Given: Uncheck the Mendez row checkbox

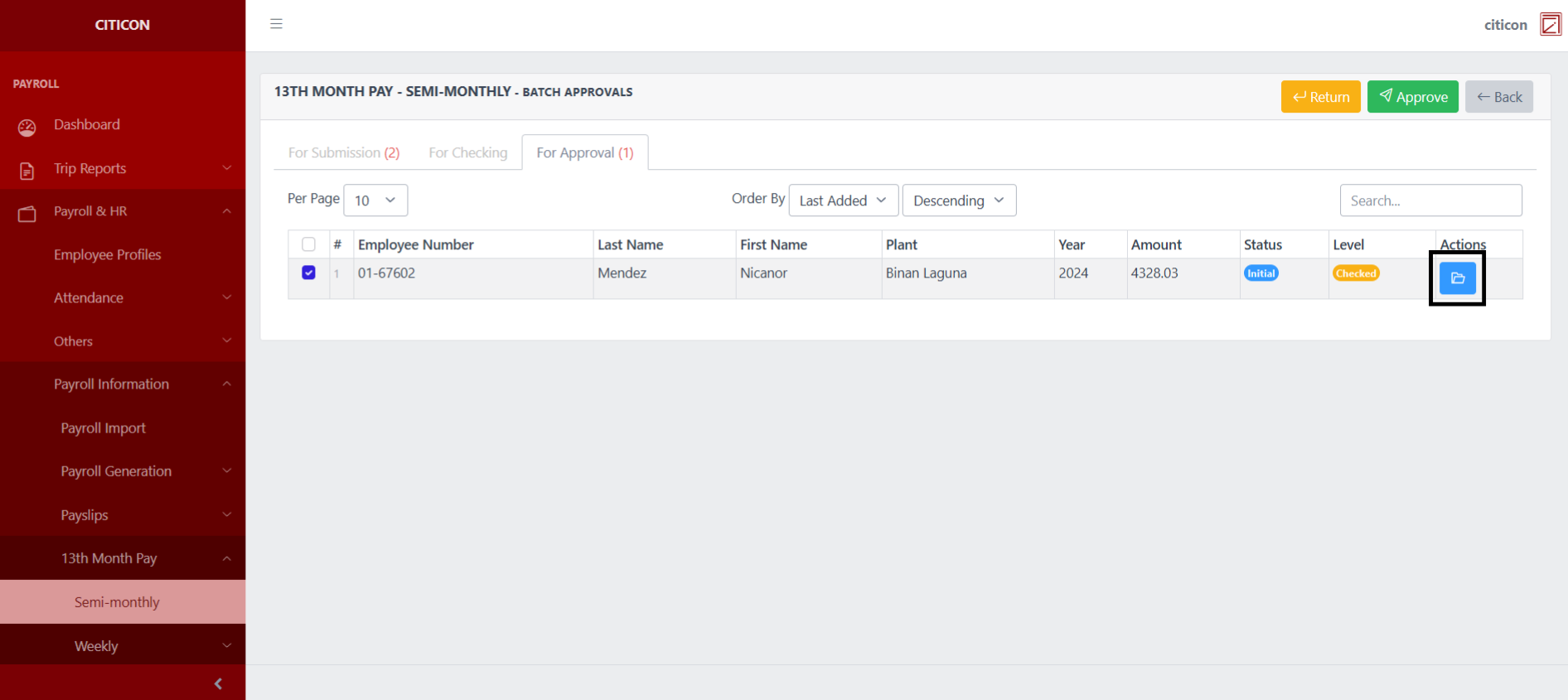Looking at the screenshot, I should click(x=308, y=273).
